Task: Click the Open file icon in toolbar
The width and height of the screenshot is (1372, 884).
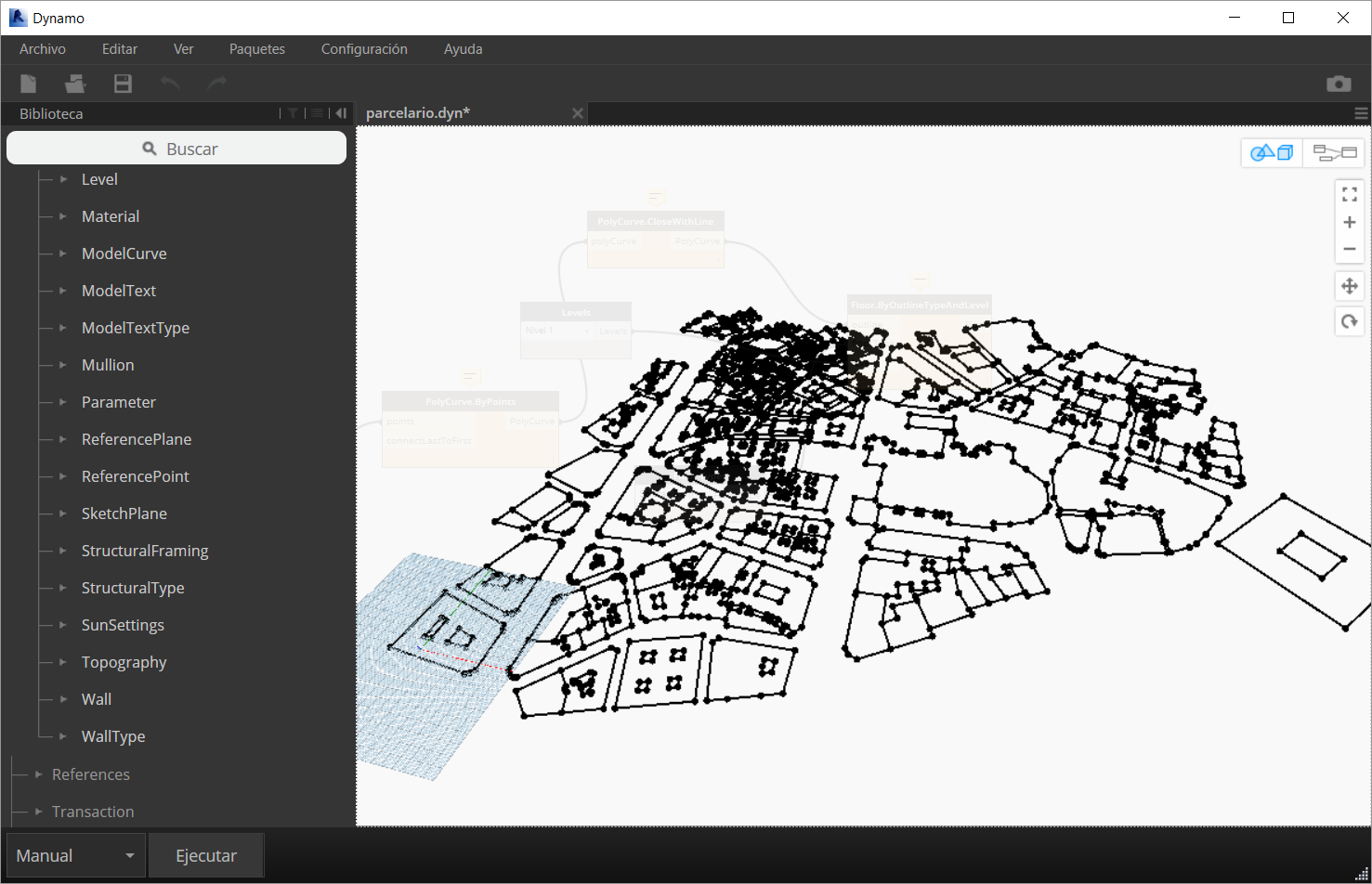Action: 75,84
